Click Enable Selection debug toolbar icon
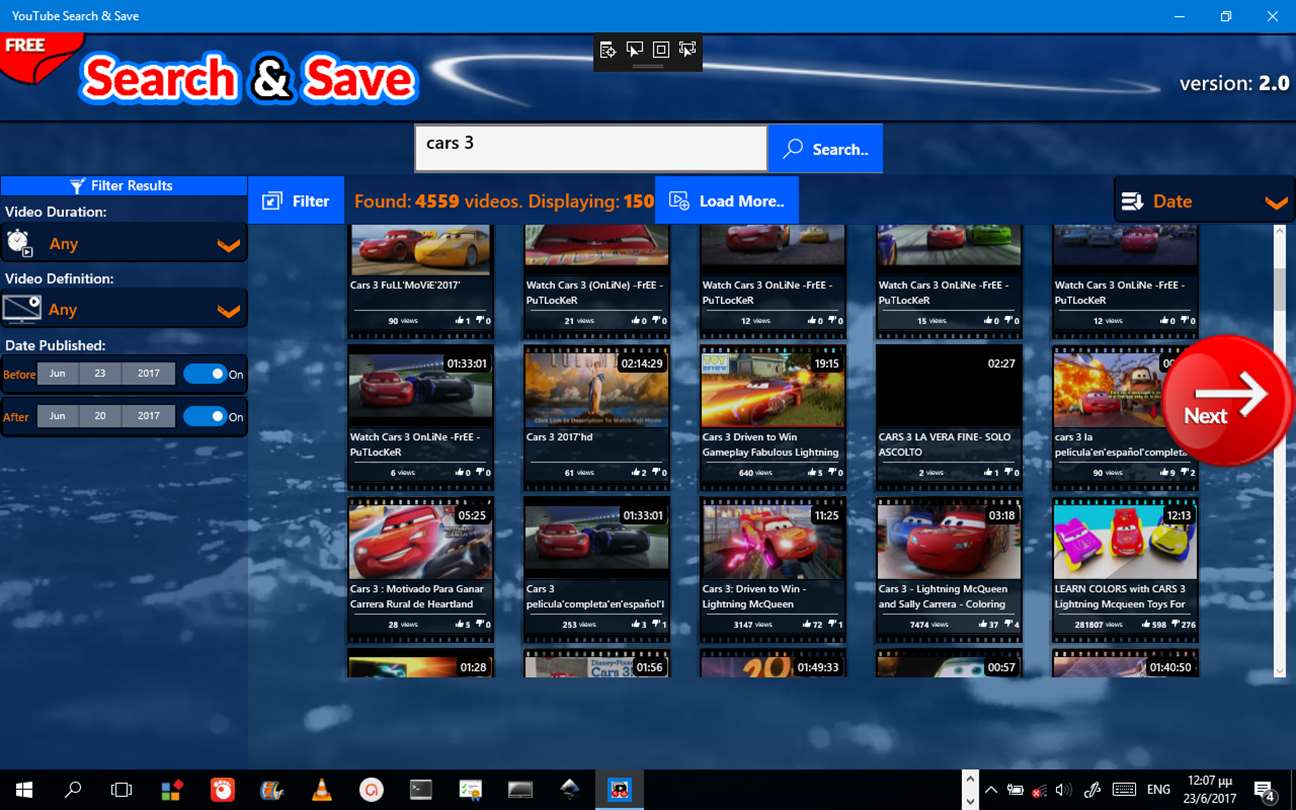This screenshot has width=1296, height=810. (x=634, y=50)
